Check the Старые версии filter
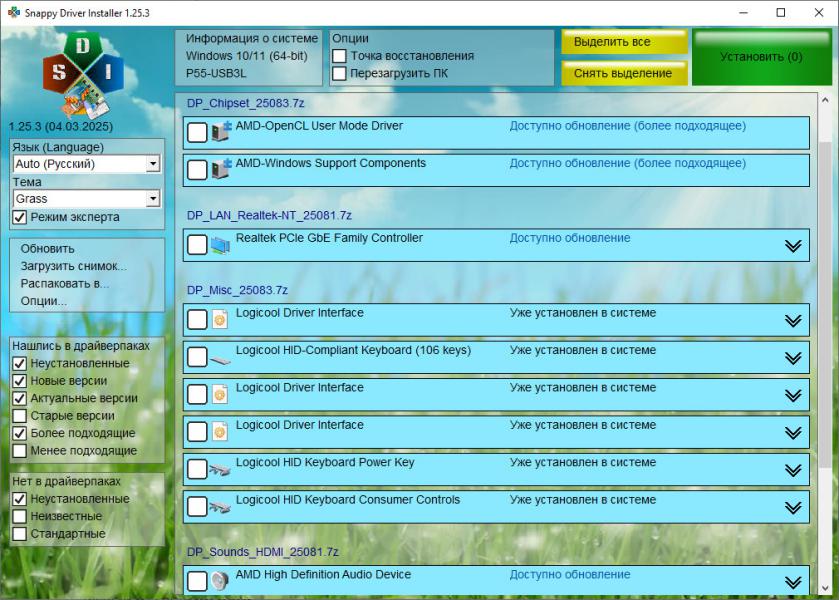839x600 pixels. tap(20, 416)
